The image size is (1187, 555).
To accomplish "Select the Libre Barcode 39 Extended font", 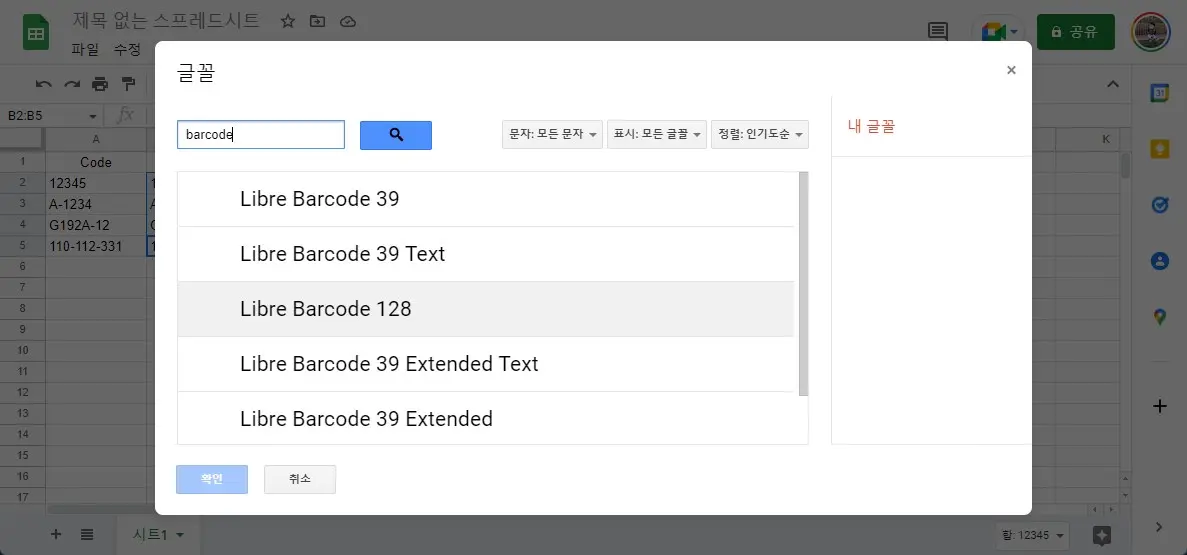I will tap(486, 418).
